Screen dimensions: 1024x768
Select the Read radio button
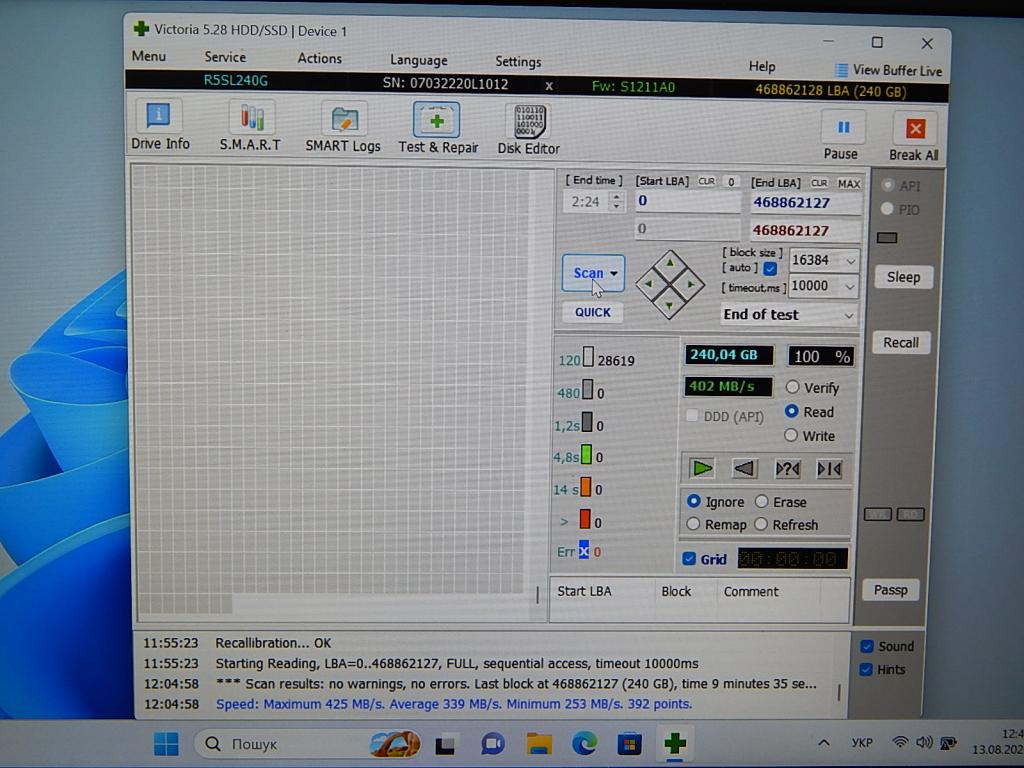click(x=792, y=411)
